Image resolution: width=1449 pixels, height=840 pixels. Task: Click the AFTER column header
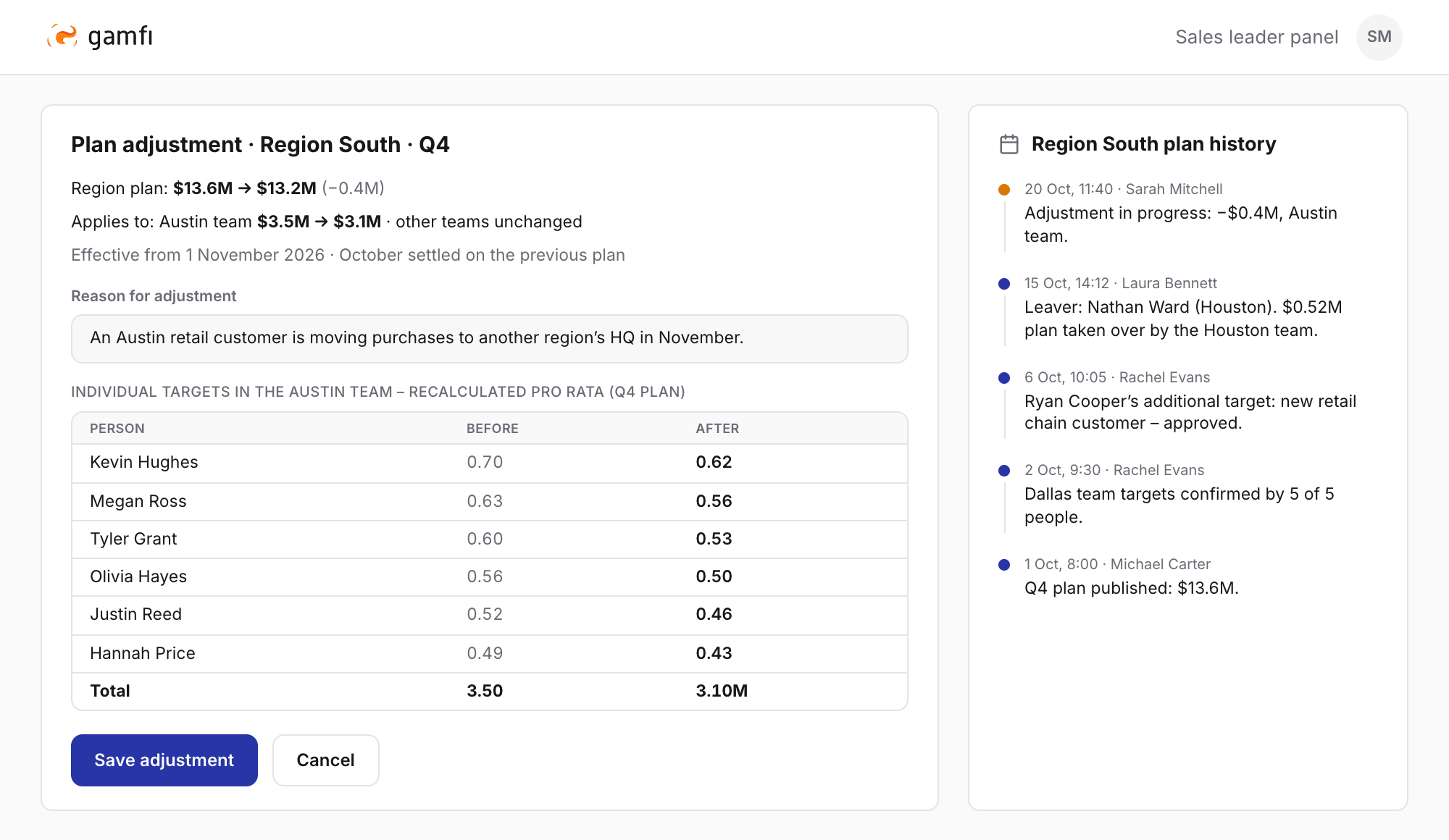717,429
